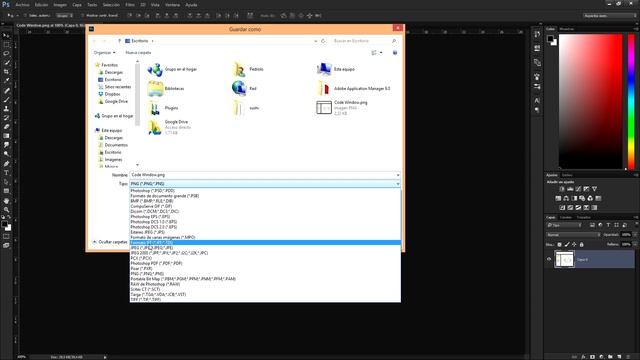The height and width of the screenshot is (360, 640).
Task: Click the lock all layer icon
Action: coord(582,244)
